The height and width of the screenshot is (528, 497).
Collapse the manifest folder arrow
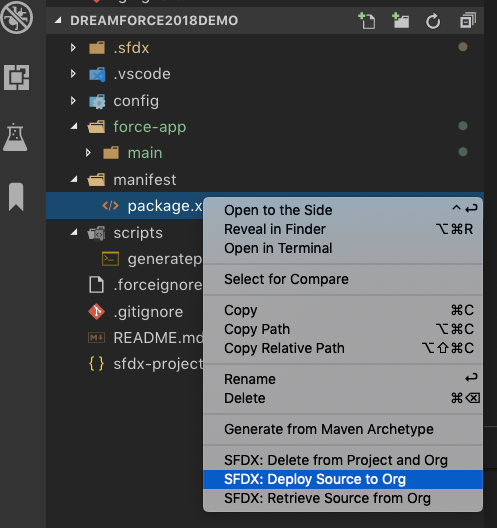(74, 179)
